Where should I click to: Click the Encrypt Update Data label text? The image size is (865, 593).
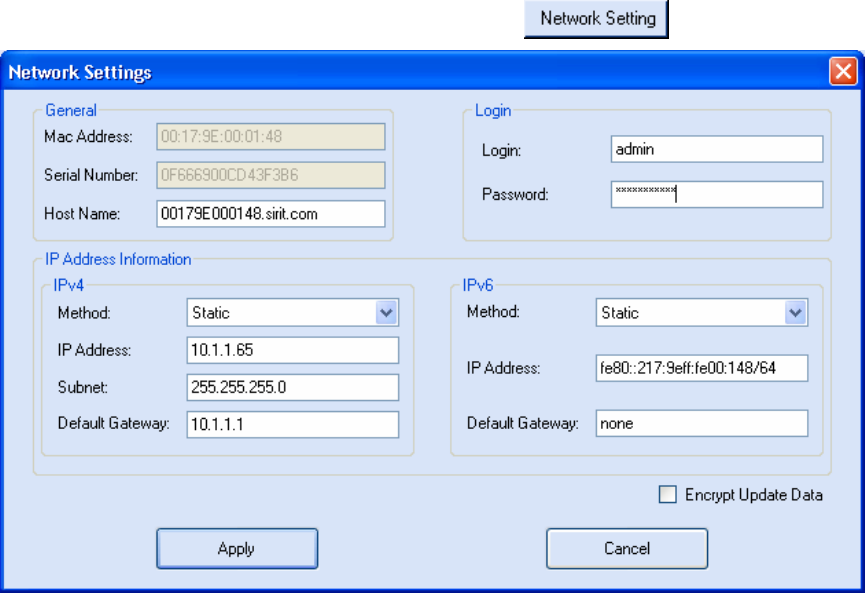[x=754, y=495]
